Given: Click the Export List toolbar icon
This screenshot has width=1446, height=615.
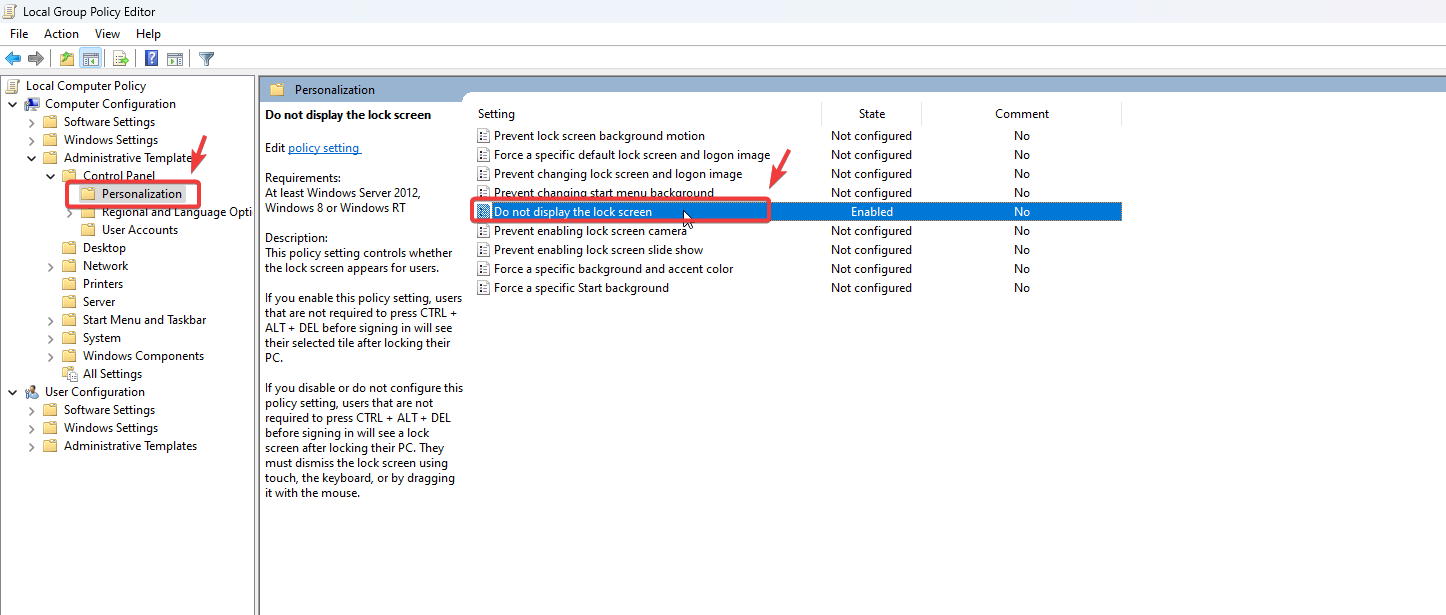Looking at the screenshot, I should click(x=120, y=59).
